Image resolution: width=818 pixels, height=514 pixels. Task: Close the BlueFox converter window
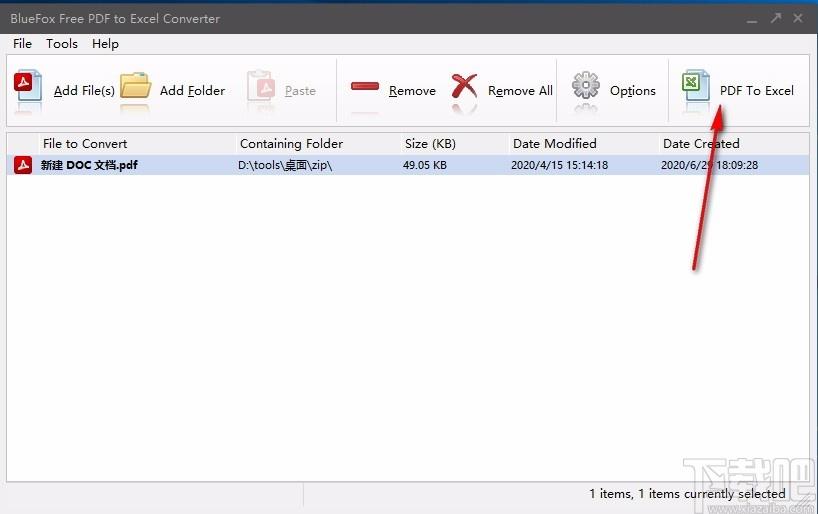798,18
